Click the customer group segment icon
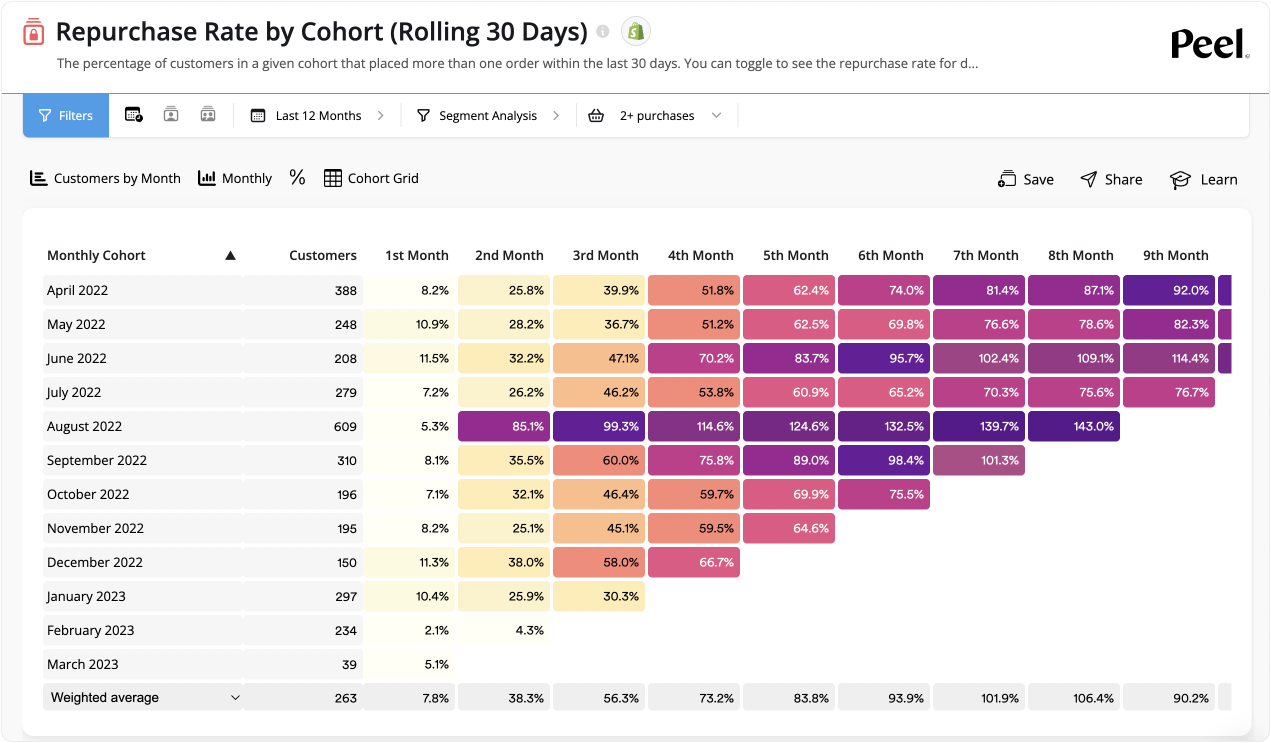This screenshot has height=743, width=1271. click(x=207, y=115)
